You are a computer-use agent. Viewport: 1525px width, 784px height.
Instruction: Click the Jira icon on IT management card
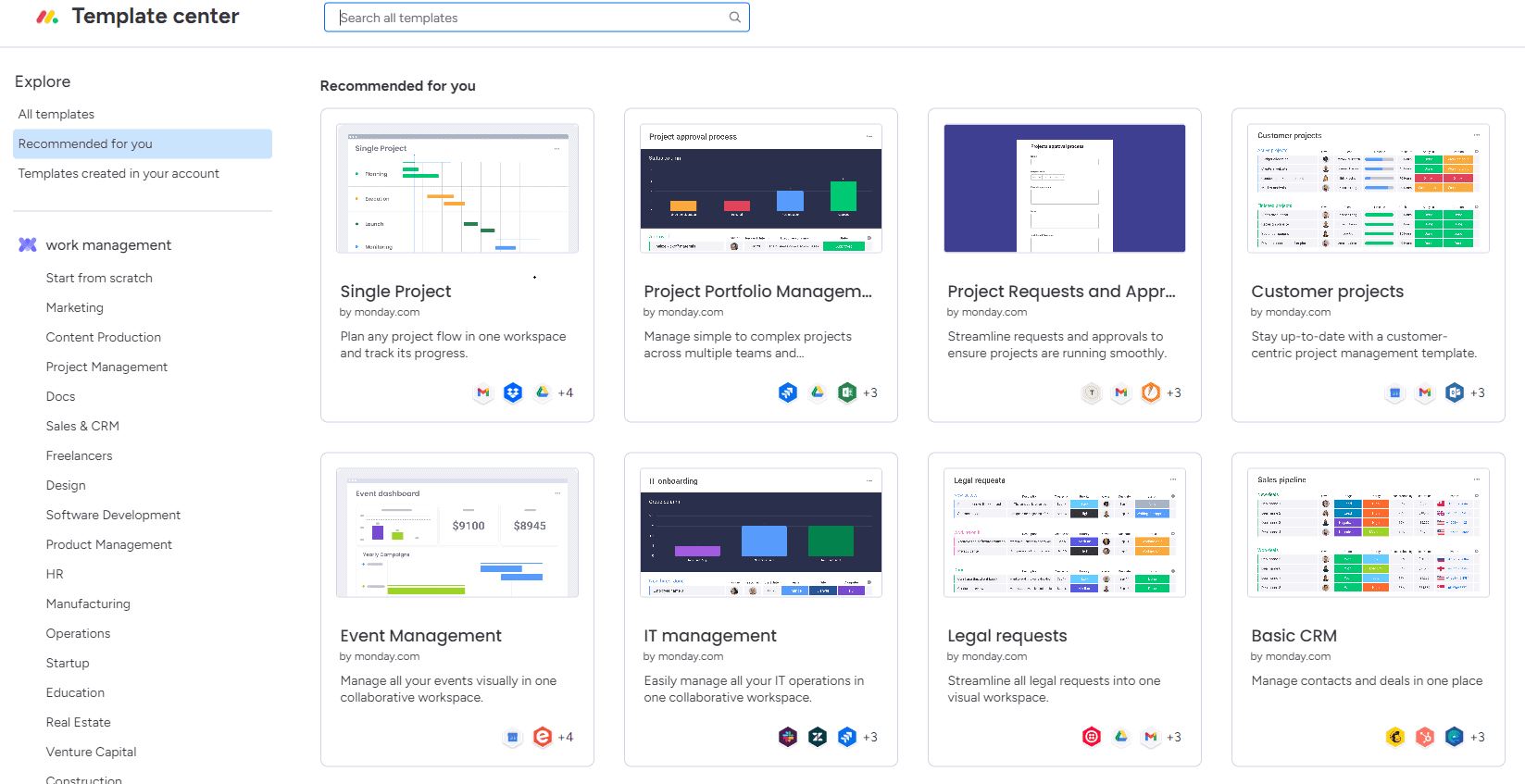tap(847, 737)
